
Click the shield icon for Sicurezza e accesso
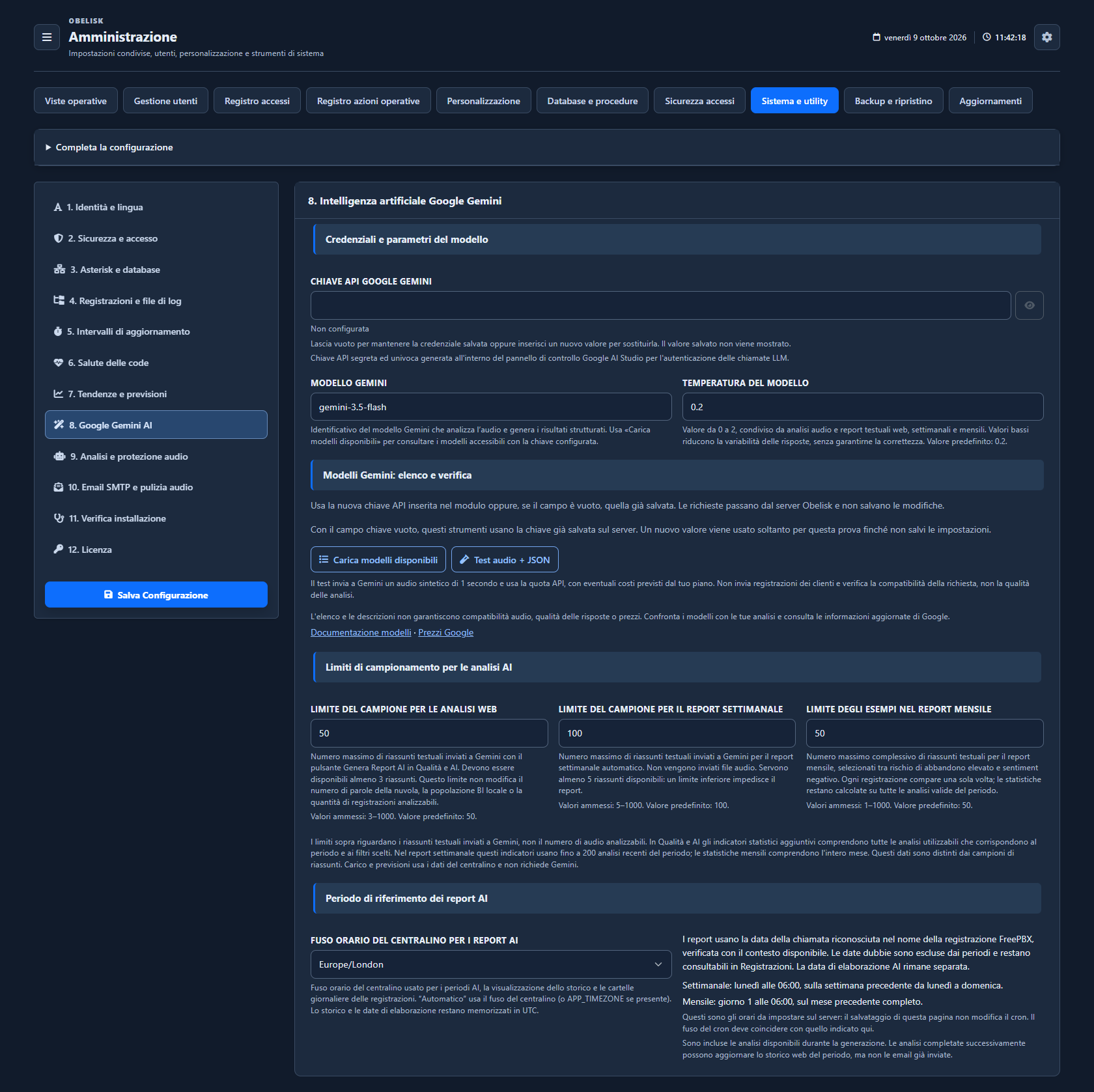coord(59,238)
